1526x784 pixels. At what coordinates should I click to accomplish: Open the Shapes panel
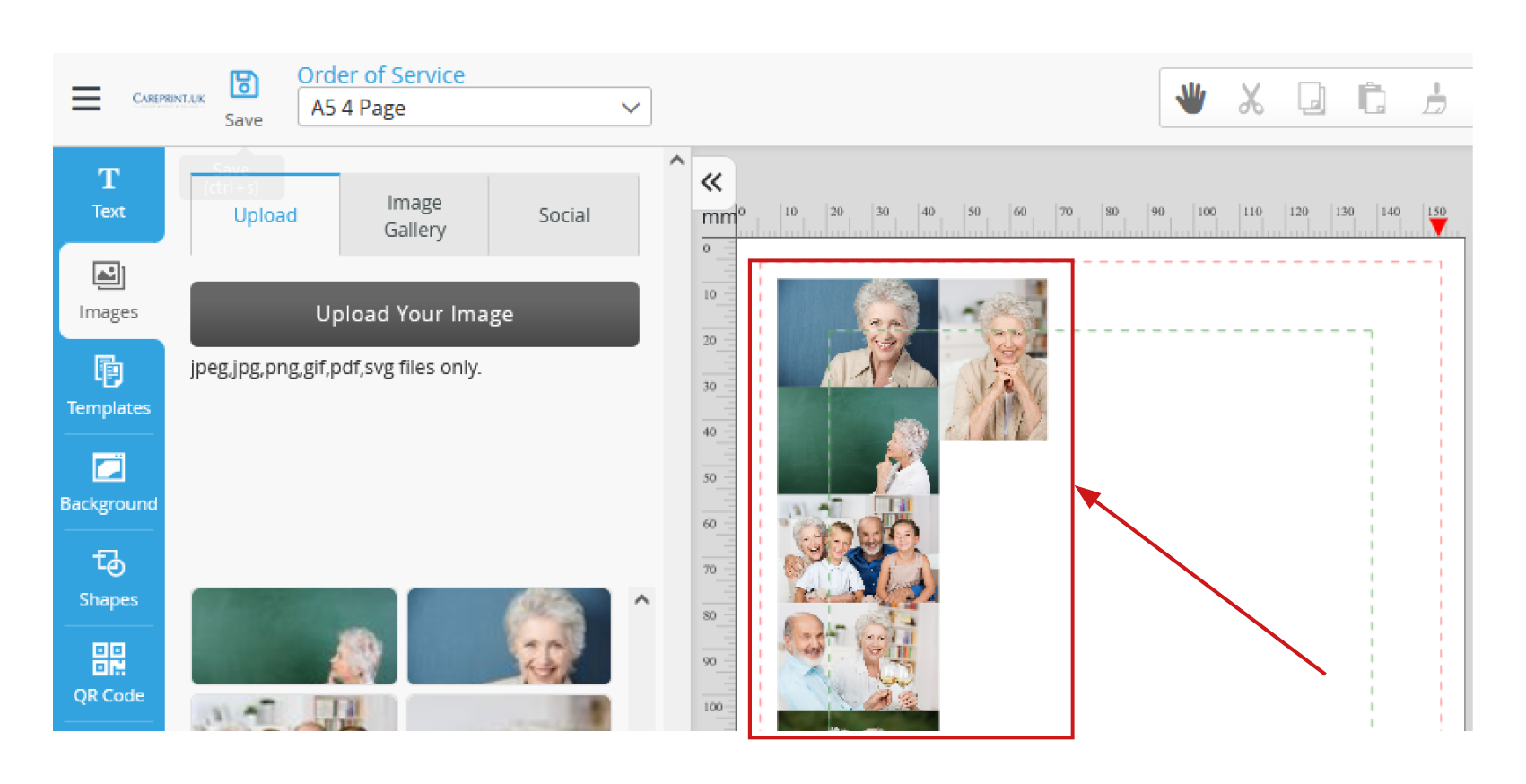109,579
